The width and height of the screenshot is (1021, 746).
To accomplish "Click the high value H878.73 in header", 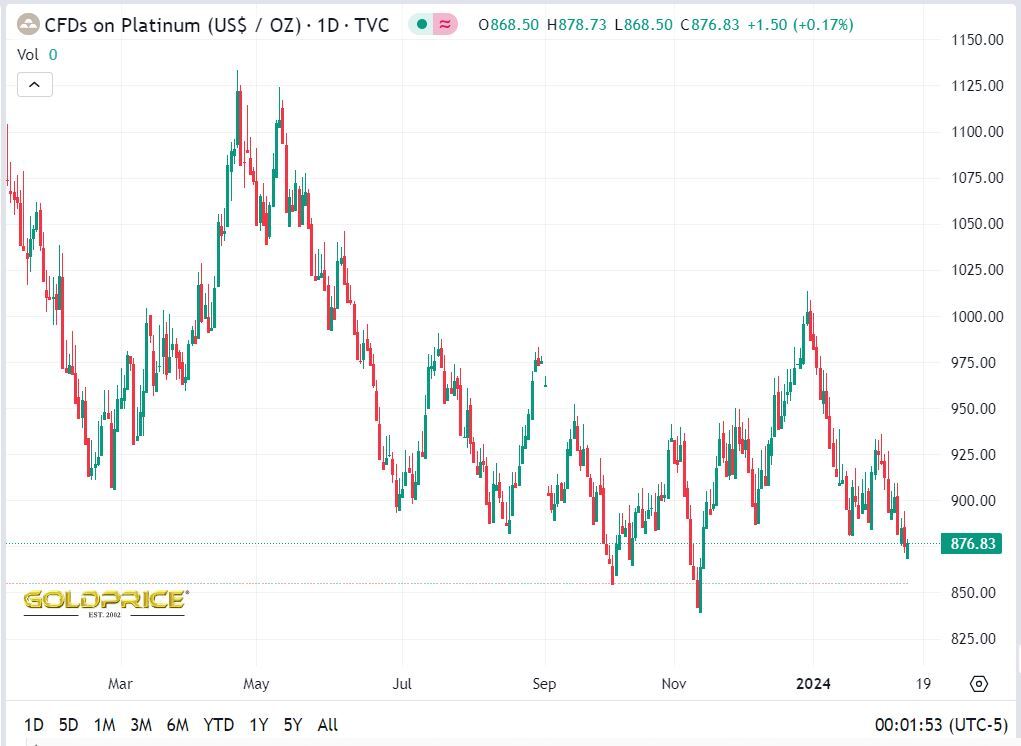I will (577, 25).
